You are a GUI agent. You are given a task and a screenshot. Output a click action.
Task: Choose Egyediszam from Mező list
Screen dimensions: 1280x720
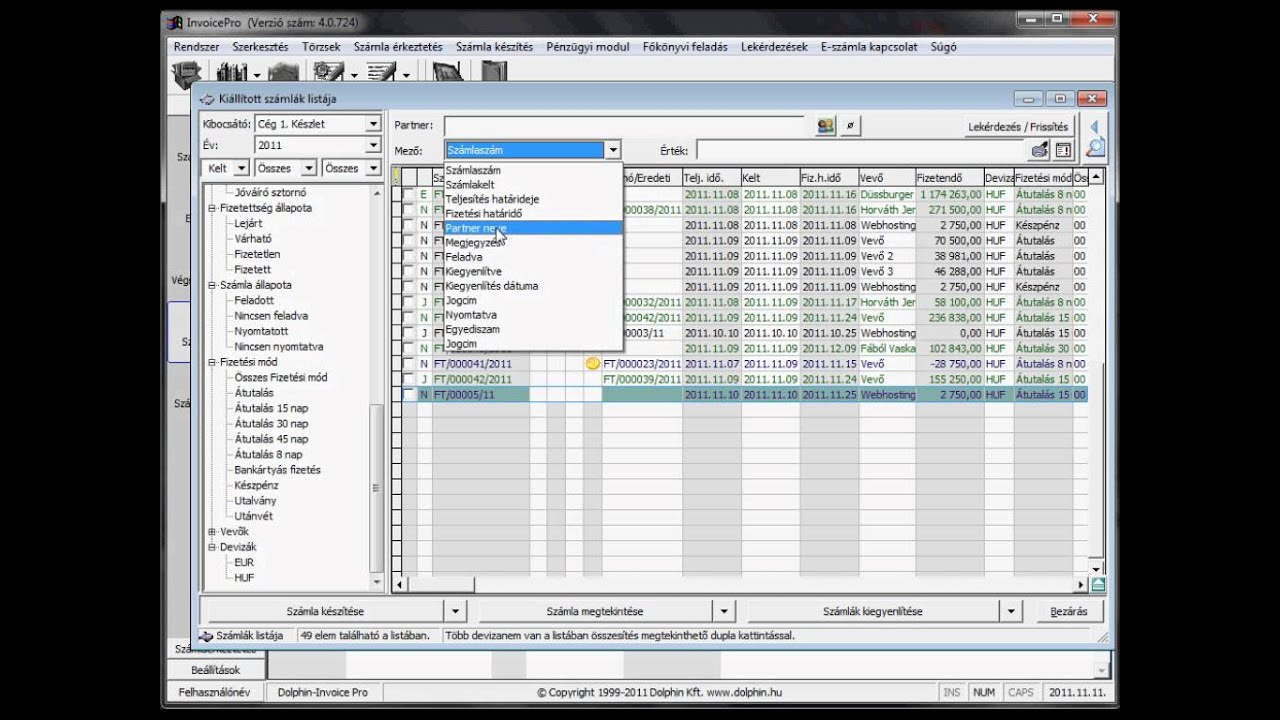tap(533, 329)
